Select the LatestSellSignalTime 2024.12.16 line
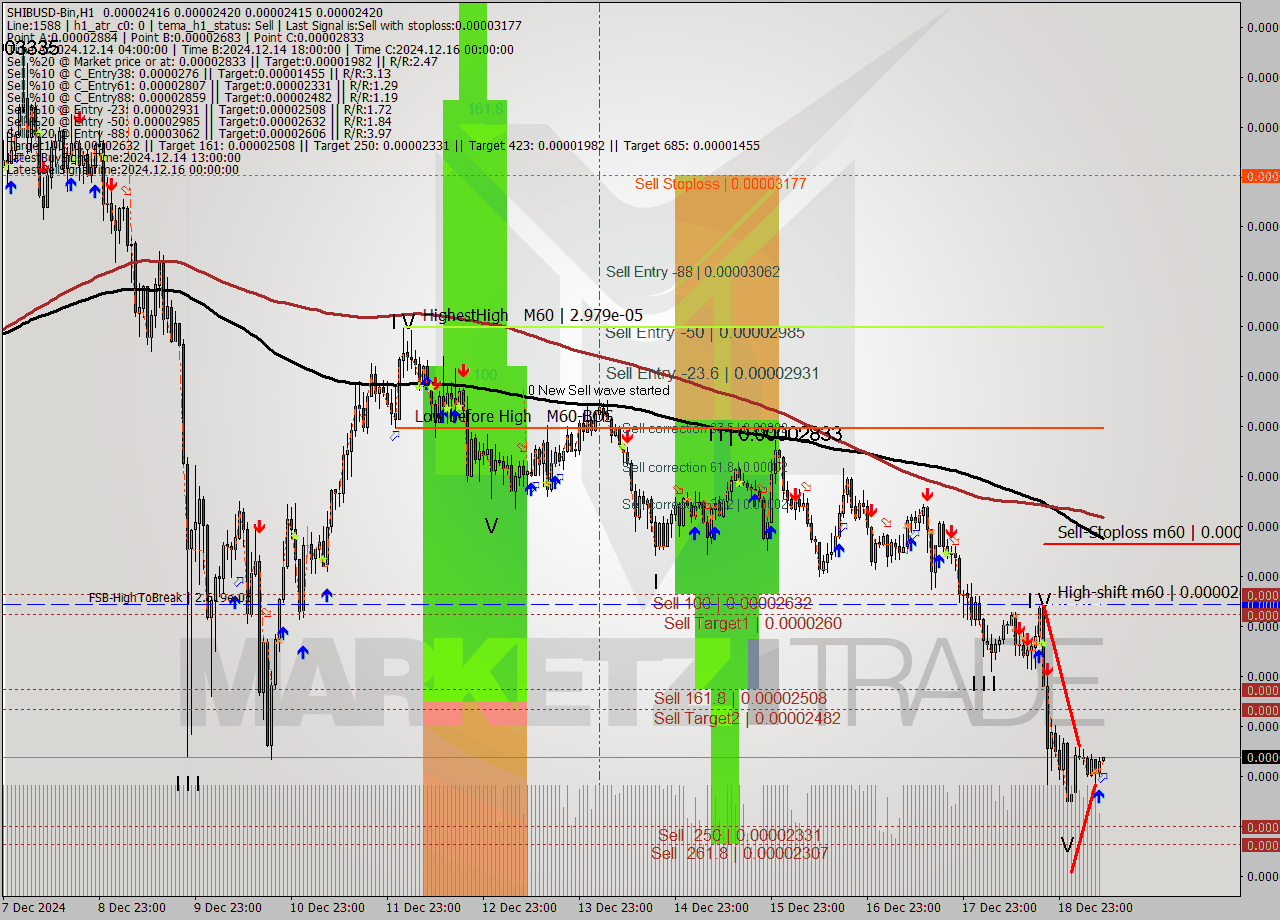1280x920 pixels. (x=122, y=170)
